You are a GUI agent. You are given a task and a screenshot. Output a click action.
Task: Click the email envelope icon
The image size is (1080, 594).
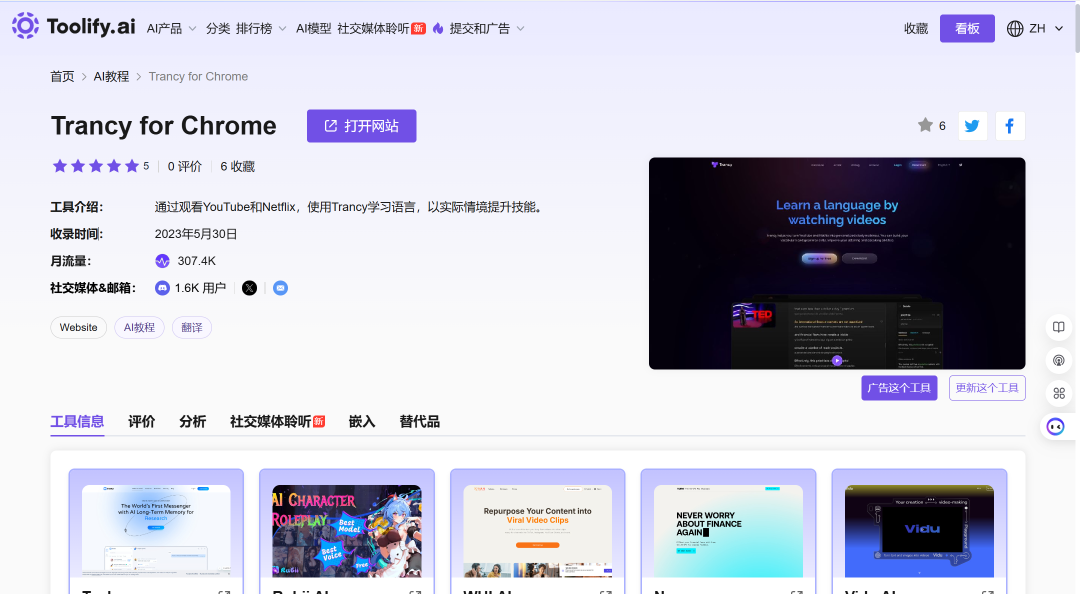280,288
